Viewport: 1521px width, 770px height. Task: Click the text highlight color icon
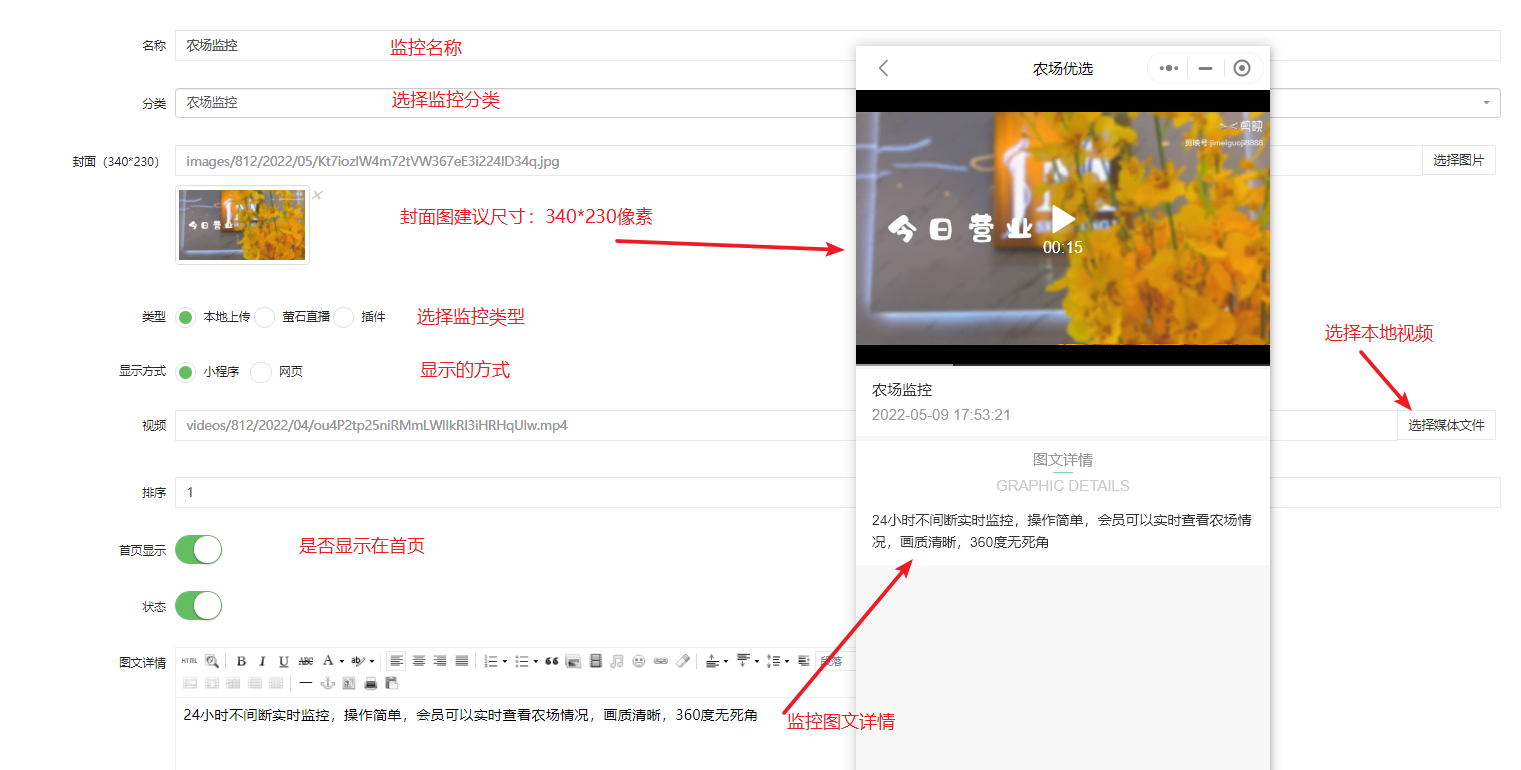click(357, 661)
